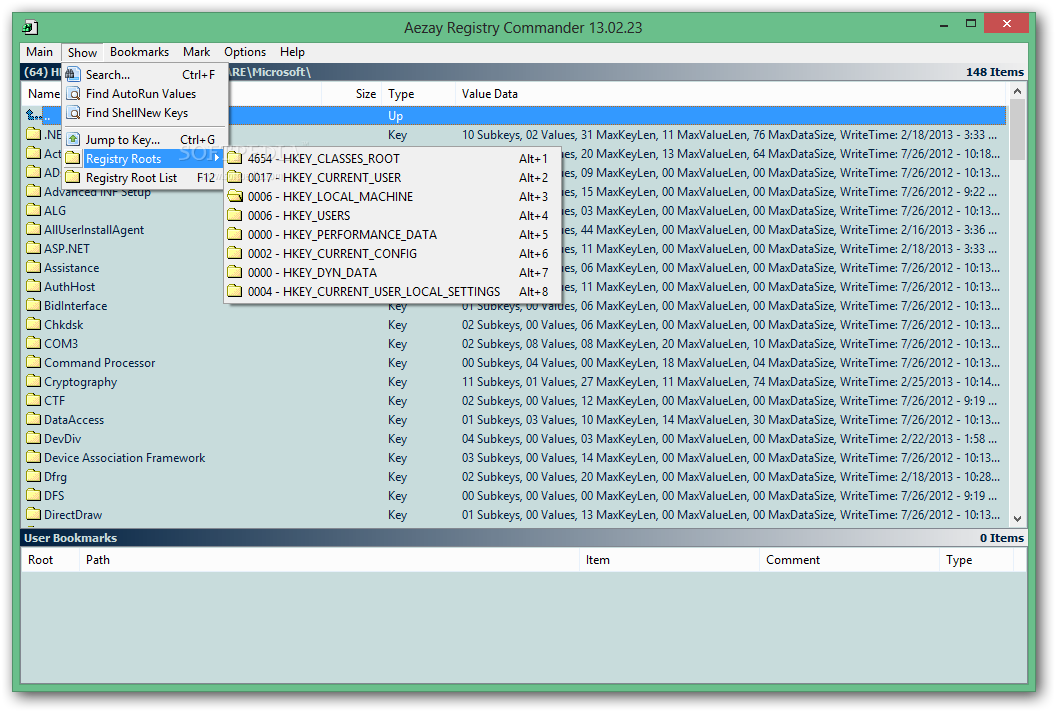
Task: Click the HKEY_USERS folder icon
Action: pos(234,216)
